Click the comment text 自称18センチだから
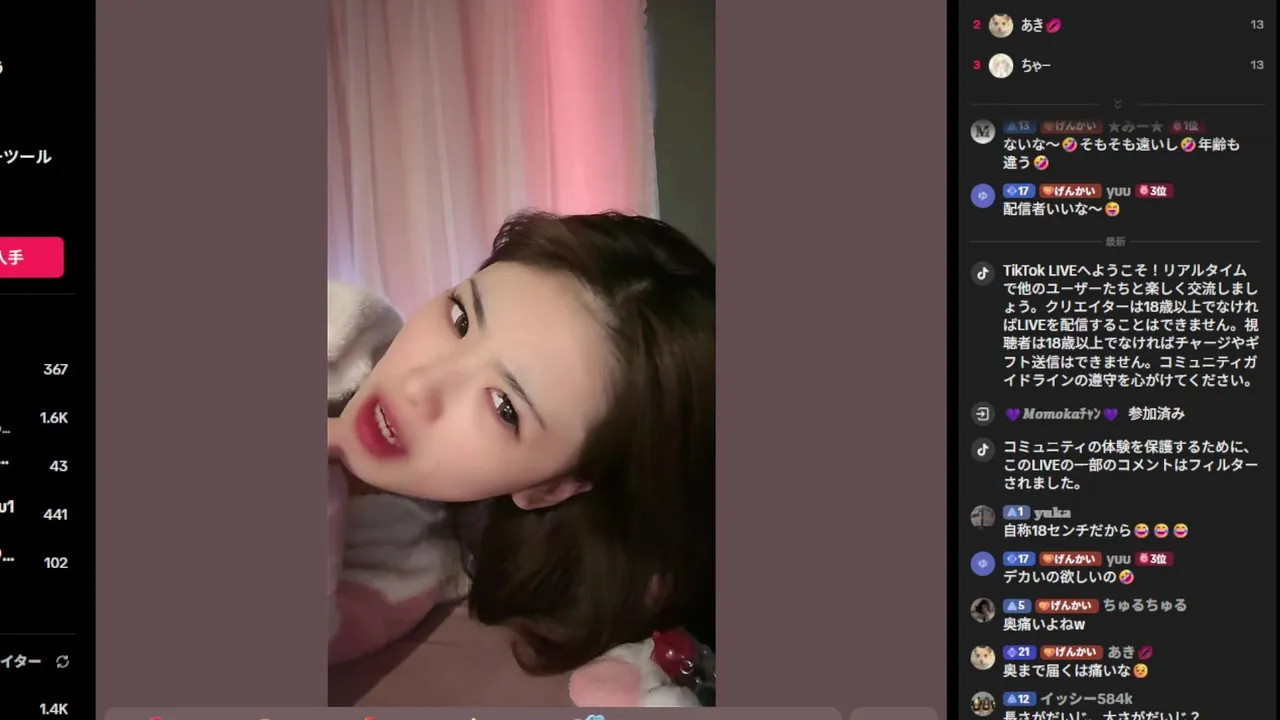The image size is (1280, 720). click(x=1067, y=531)
